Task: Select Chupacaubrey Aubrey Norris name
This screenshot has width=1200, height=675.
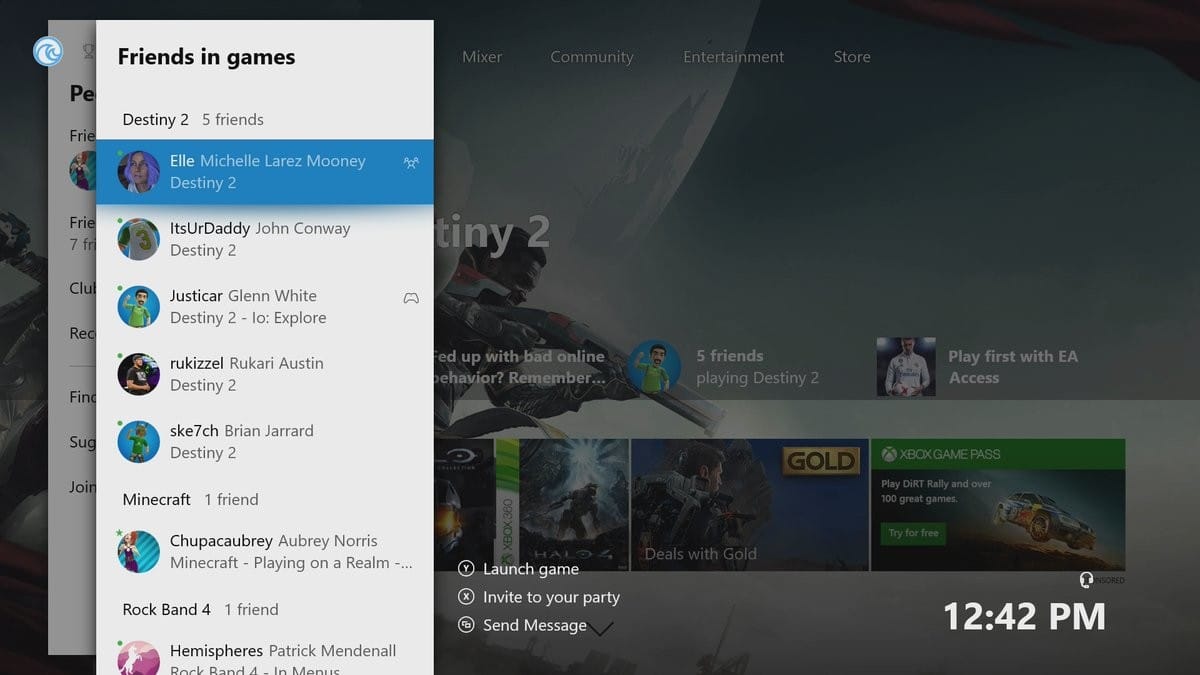Action: pyautogui.click(x=274, y=541)
